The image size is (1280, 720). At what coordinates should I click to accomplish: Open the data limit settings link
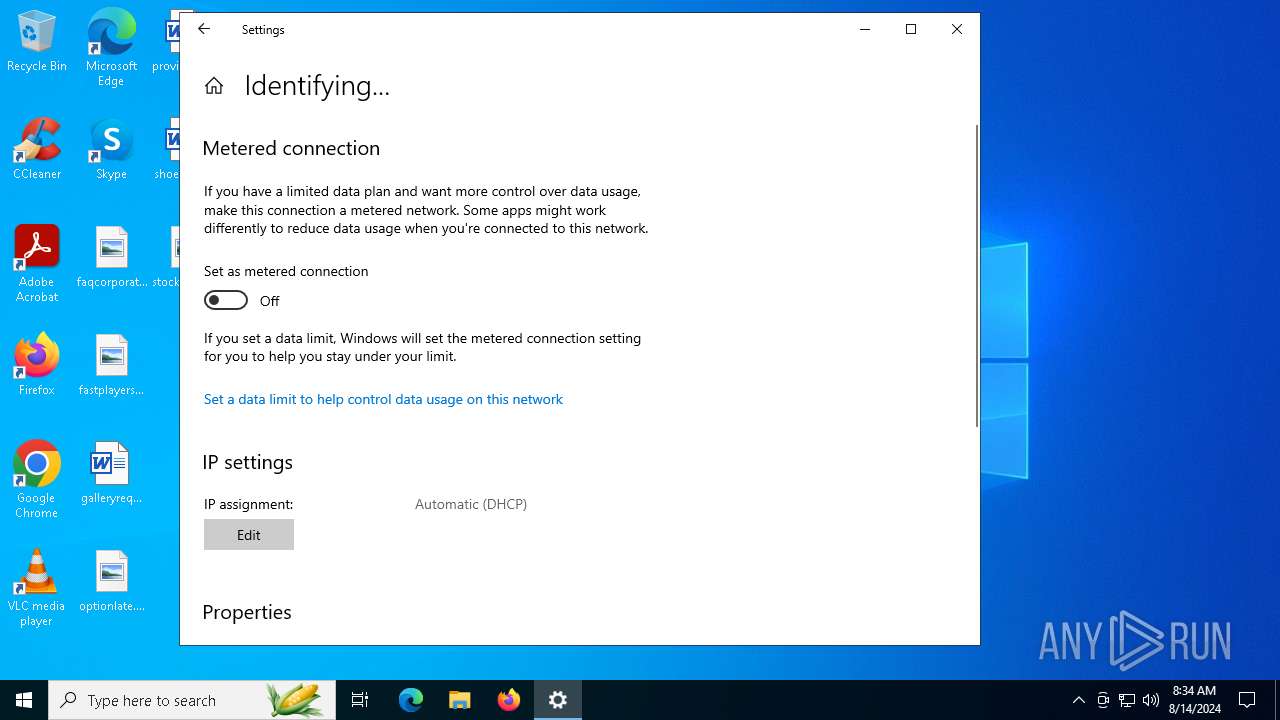(383, 399)
